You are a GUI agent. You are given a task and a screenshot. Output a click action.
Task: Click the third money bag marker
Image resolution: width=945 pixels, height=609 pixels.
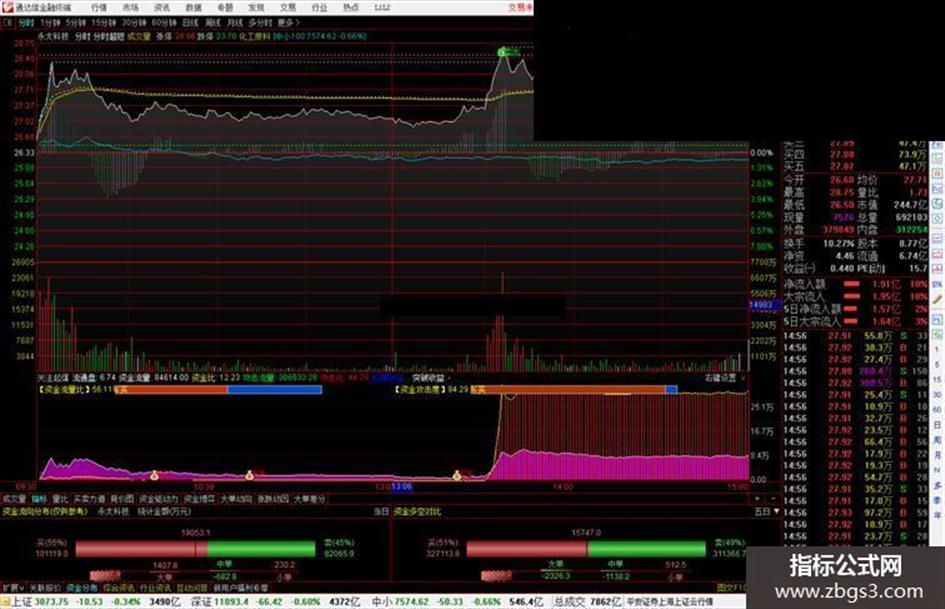point(457,475)
